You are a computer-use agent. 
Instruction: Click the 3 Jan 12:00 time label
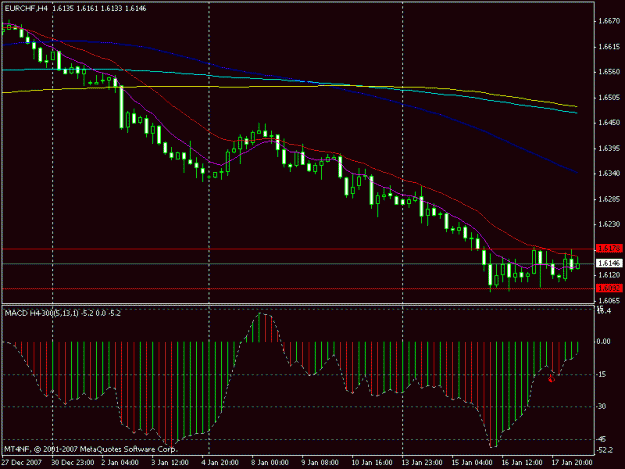click(x=169, y=463)
